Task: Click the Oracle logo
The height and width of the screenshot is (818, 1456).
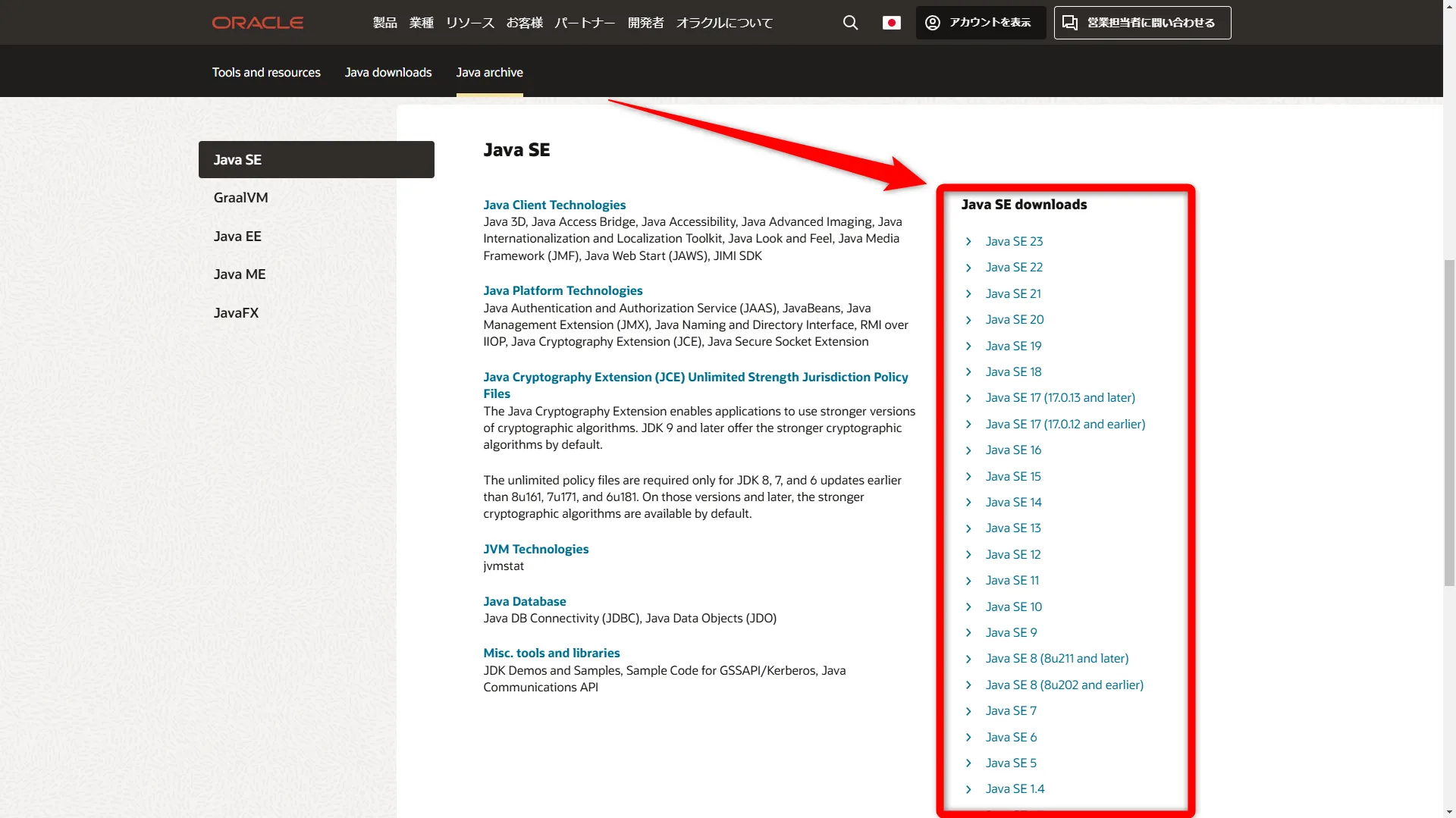Action: point(257,23)
